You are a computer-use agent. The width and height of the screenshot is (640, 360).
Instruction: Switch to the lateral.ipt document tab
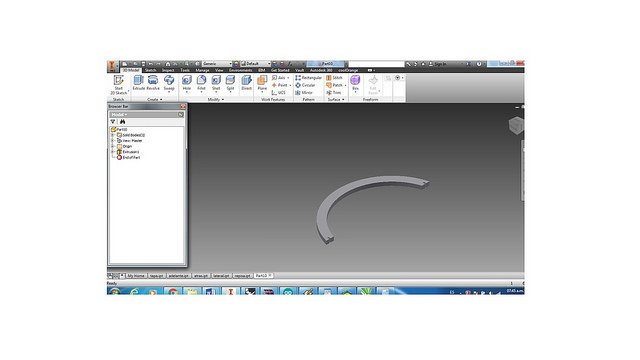[221, 276]
